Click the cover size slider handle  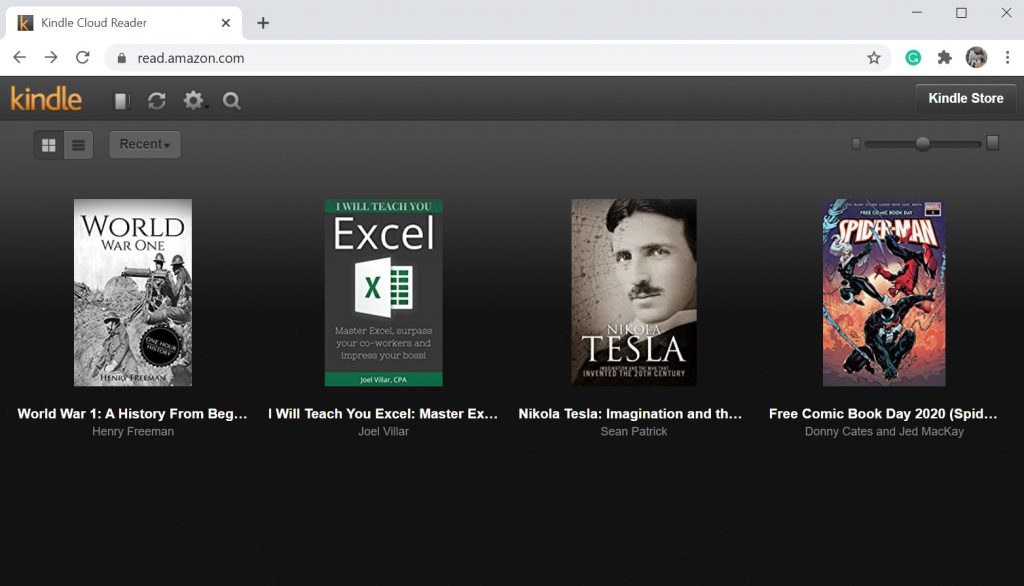922,144
